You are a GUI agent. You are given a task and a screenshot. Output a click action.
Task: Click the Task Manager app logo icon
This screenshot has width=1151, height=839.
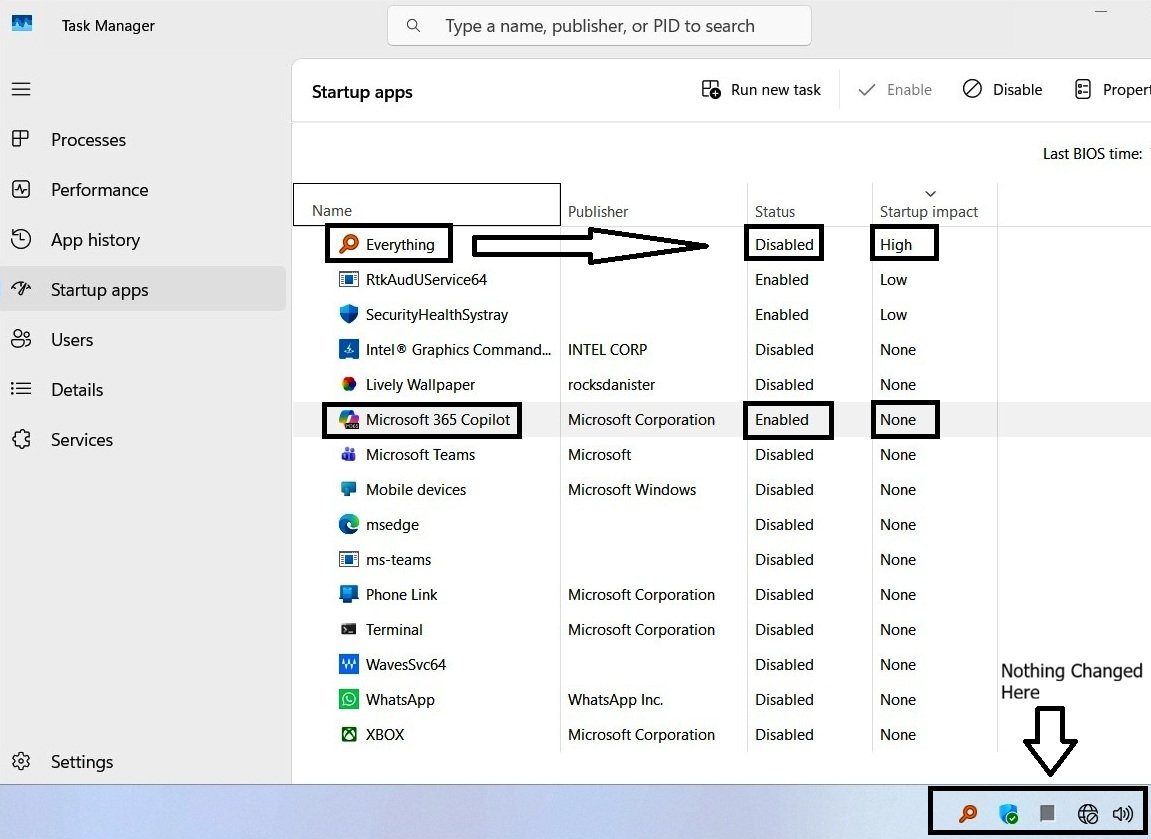click(x=22, y=23)
